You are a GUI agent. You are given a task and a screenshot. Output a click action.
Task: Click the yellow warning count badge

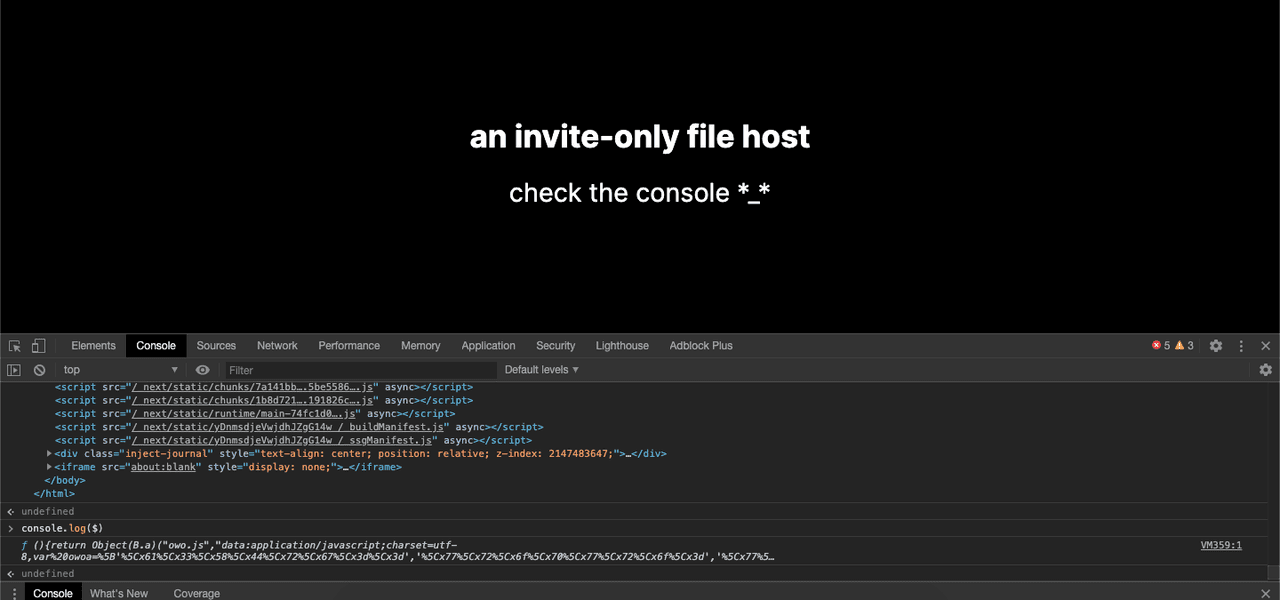coord(1184,346)
